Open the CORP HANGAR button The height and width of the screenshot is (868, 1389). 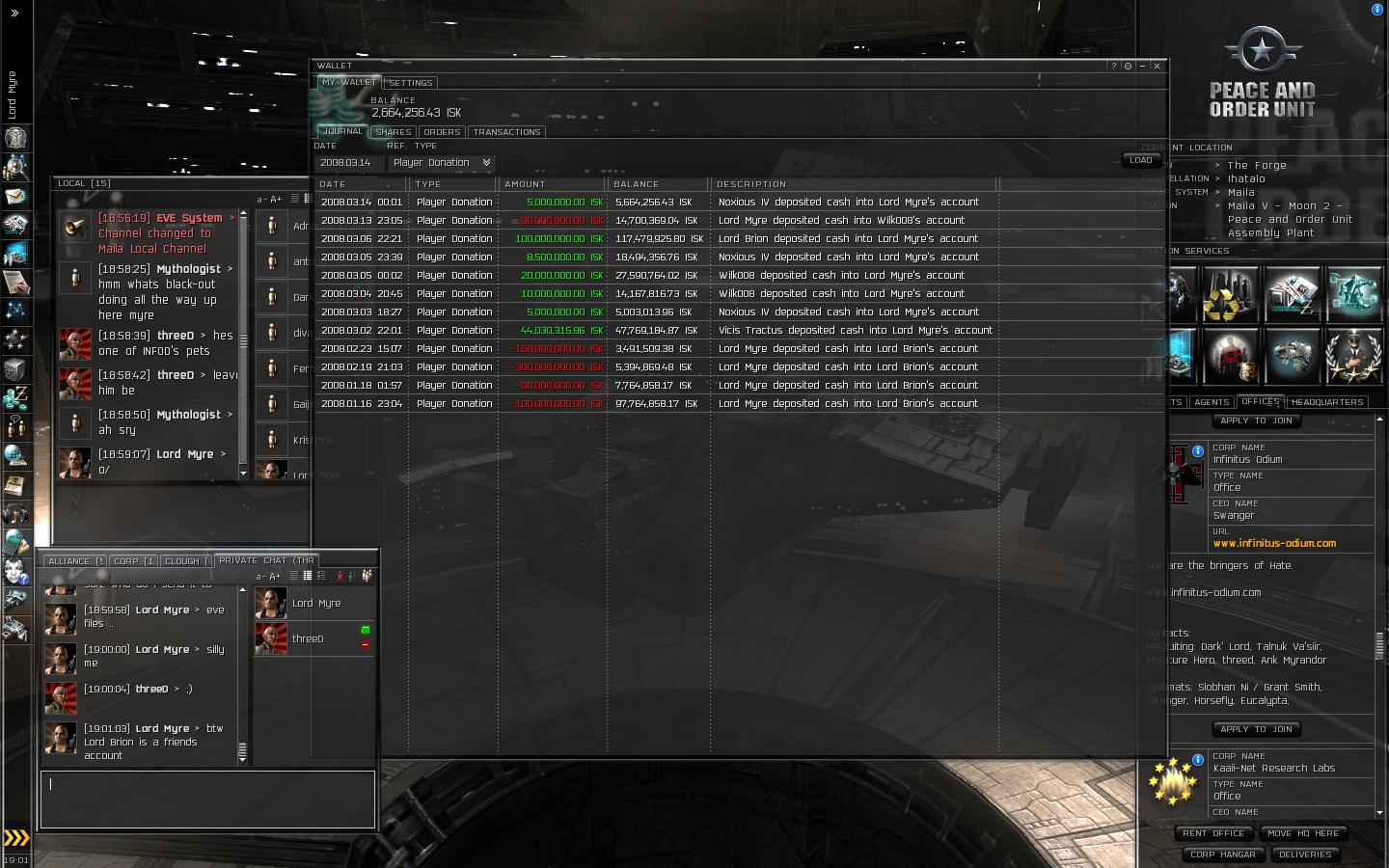point(1223,854)
